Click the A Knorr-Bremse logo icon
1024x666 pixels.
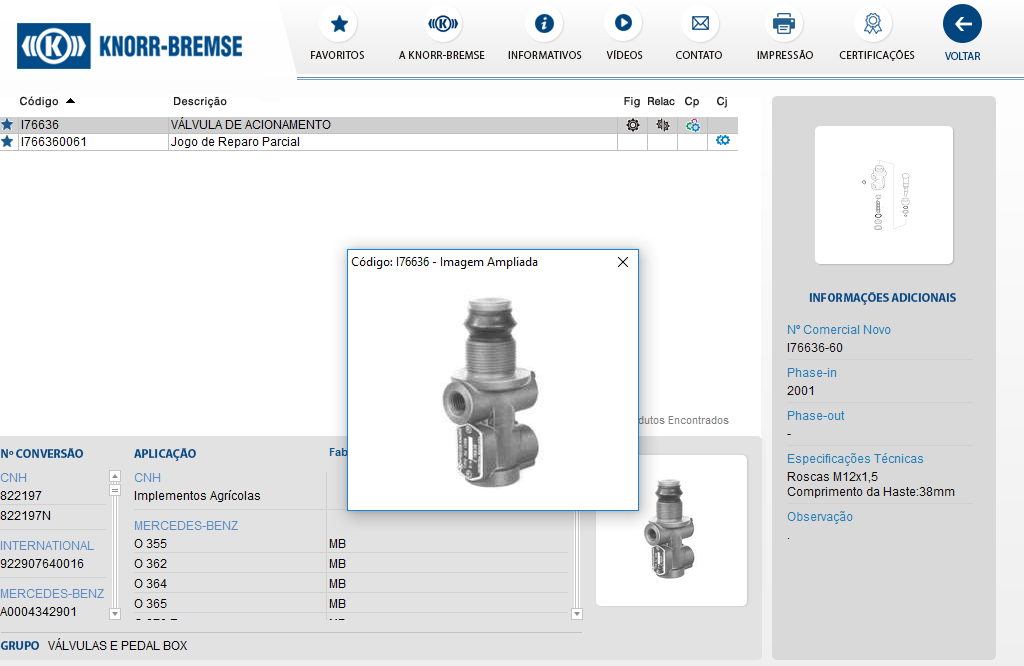pyautogui.click(x=442, y=23)
